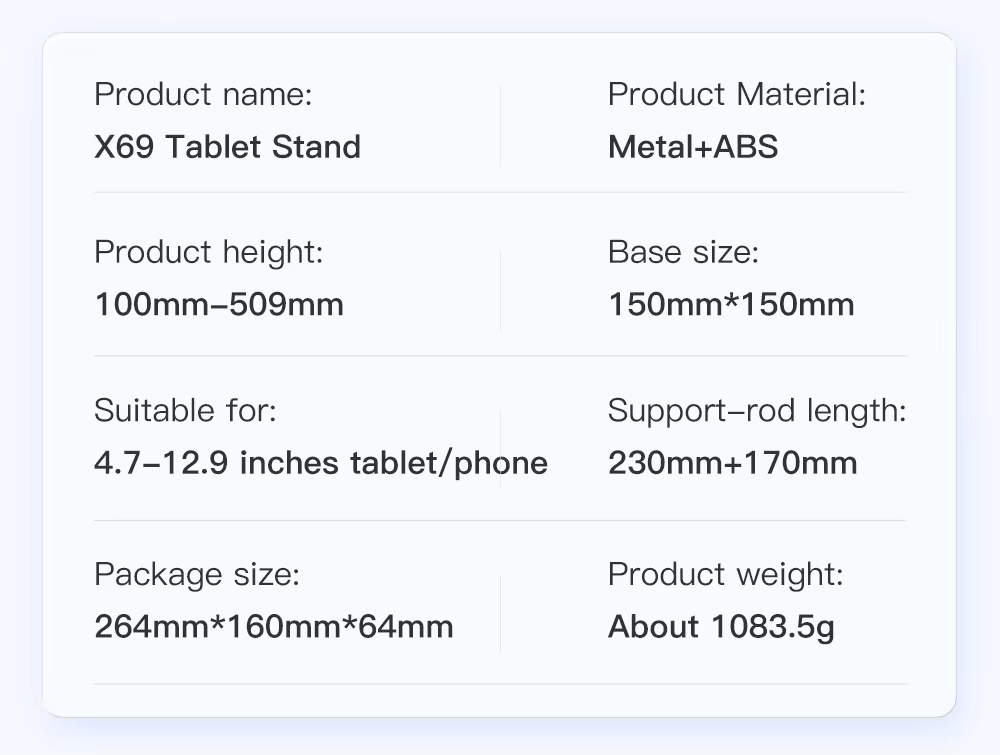Click the vertical divider beside Package size
This screenshot has width=1000, height=755.
pos(500,613)
